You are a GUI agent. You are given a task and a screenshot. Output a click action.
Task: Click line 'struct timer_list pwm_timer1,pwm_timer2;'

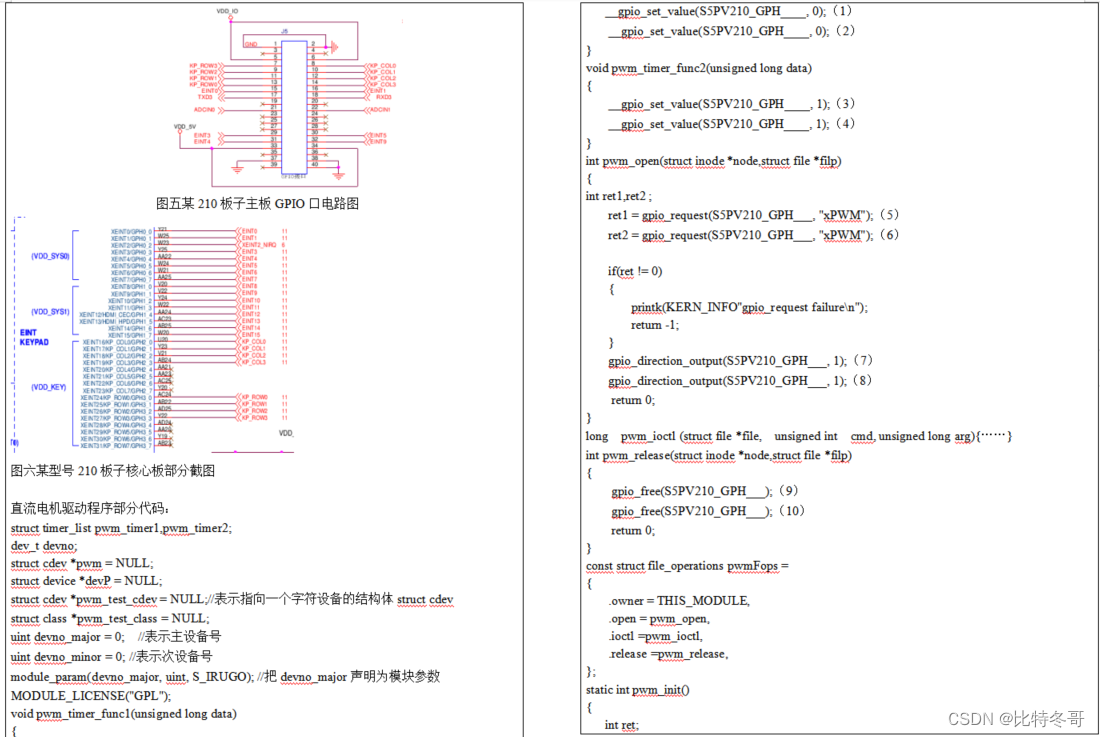point(121,528)
